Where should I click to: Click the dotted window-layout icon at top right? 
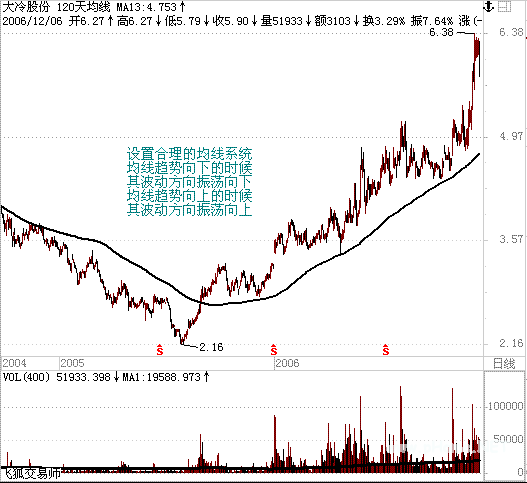[504, 7]
